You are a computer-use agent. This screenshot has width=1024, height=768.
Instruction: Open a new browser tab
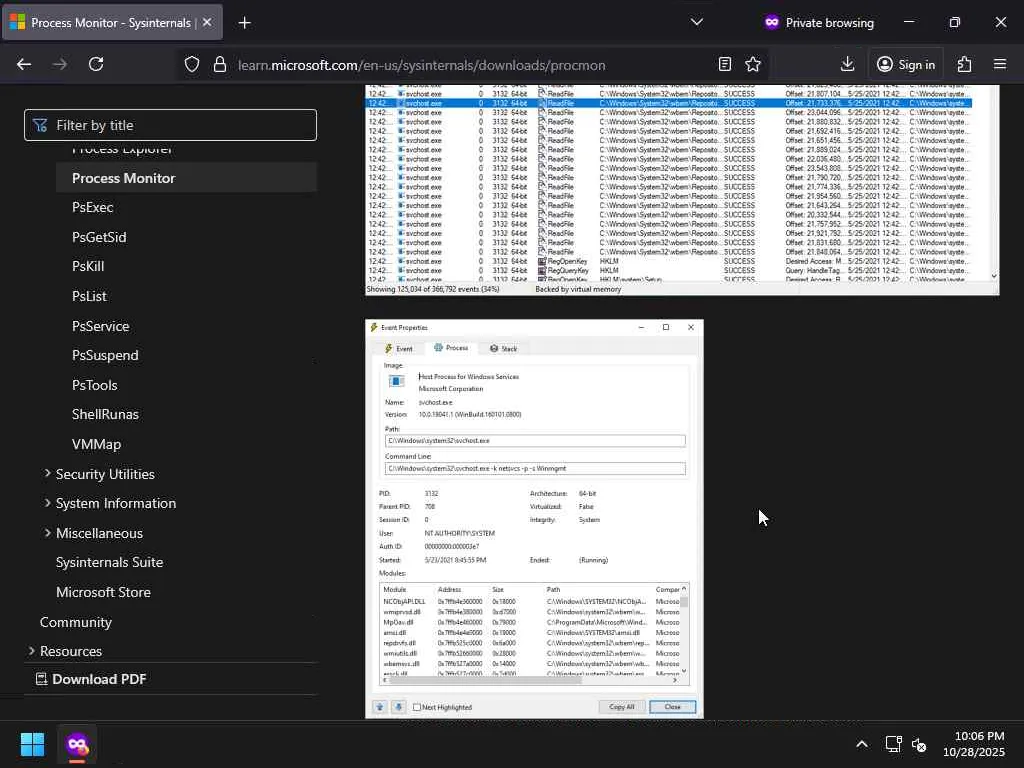[244, 23]
